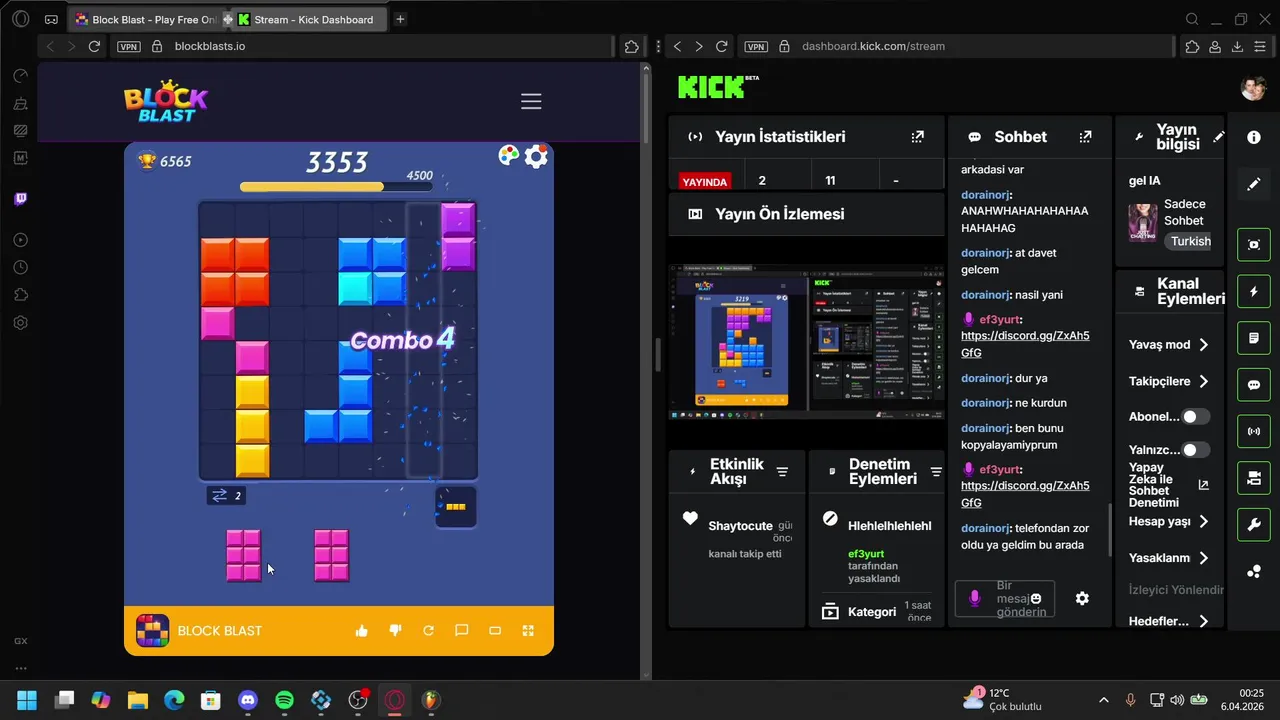The height and width of the screenshot is (720, 1280).
Task: Open Etkinlik Akışı filter menu
Action: [782, 472]
